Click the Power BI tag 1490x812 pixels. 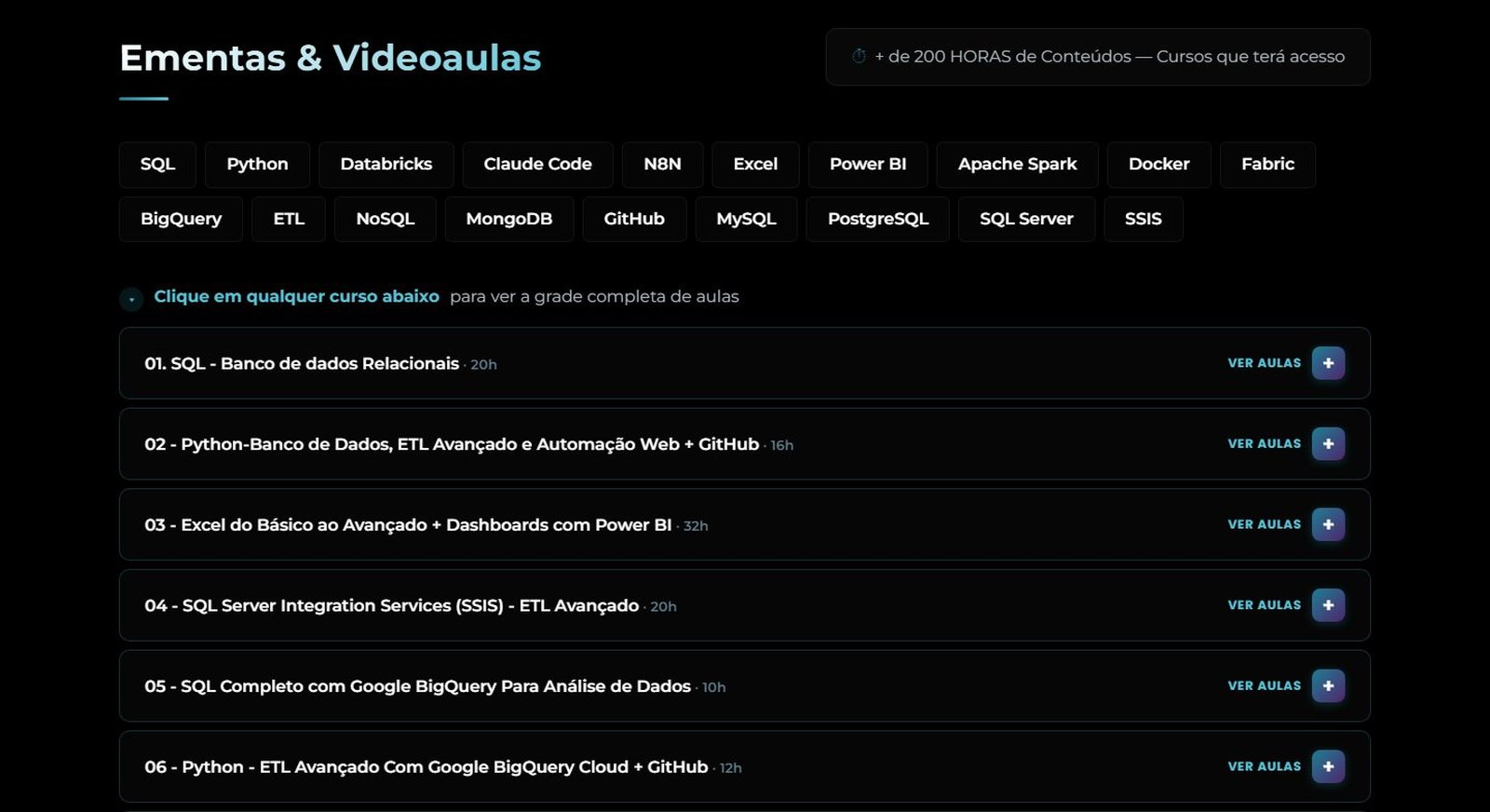[868, 165]
